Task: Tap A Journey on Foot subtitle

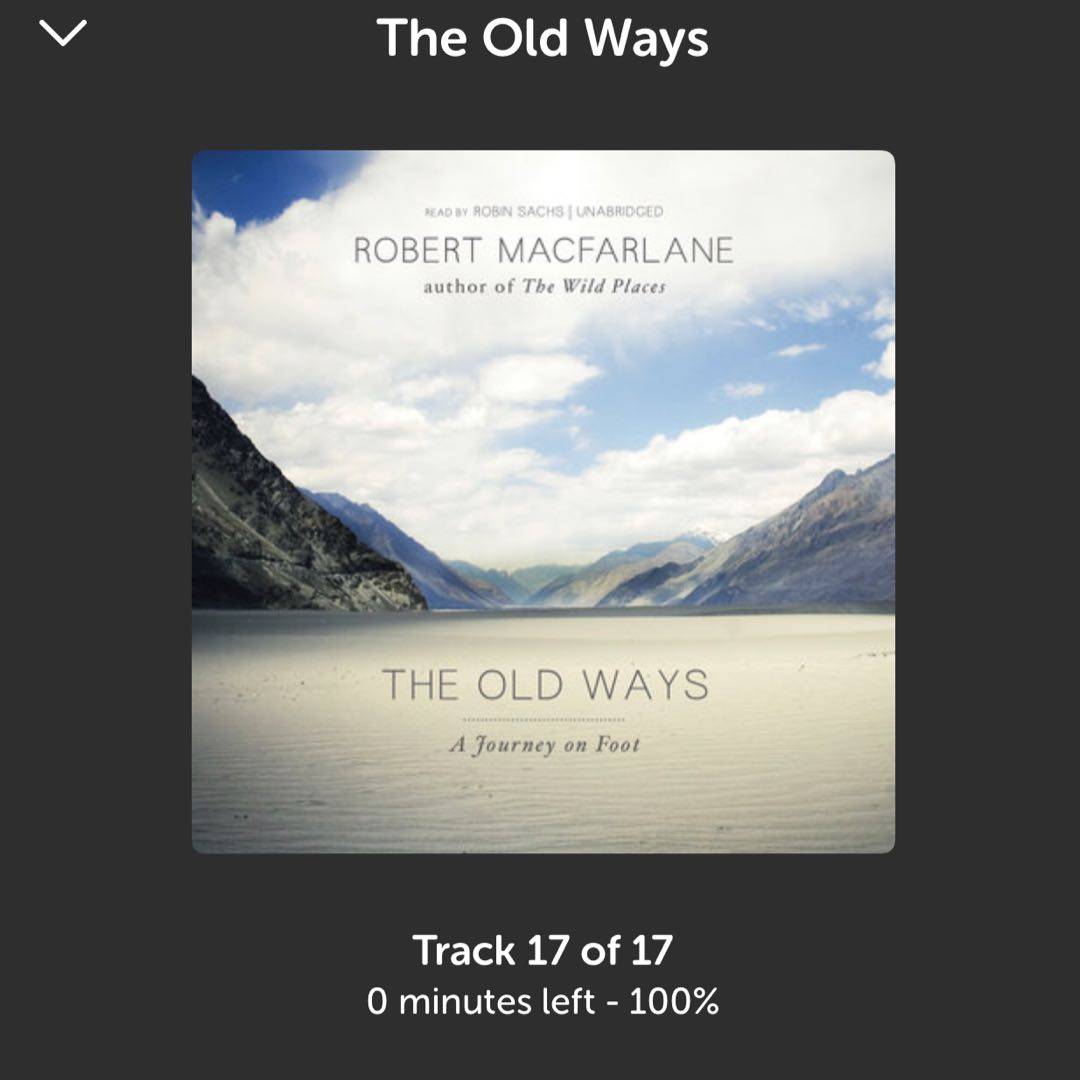Action: click(544, 745)
